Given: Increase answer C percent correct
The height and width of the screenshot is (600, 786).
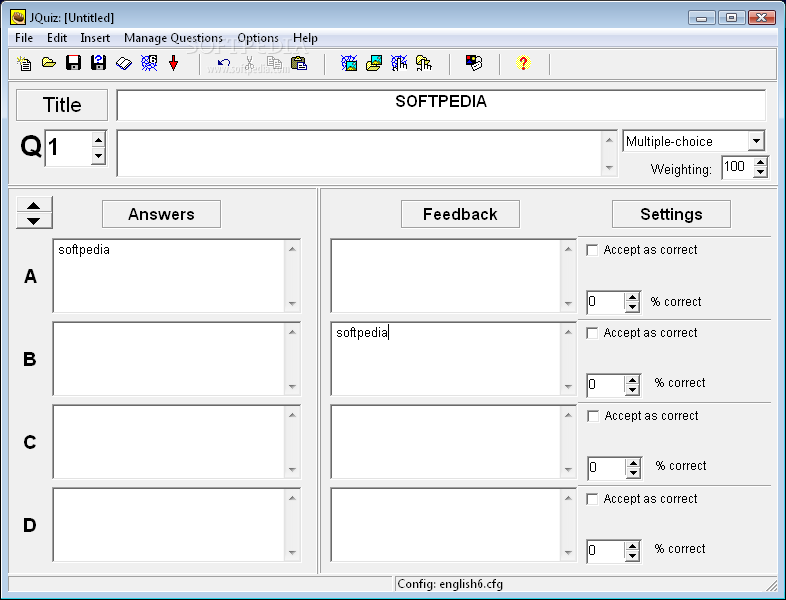Looking at the screenshot, I should click(634, 463).
